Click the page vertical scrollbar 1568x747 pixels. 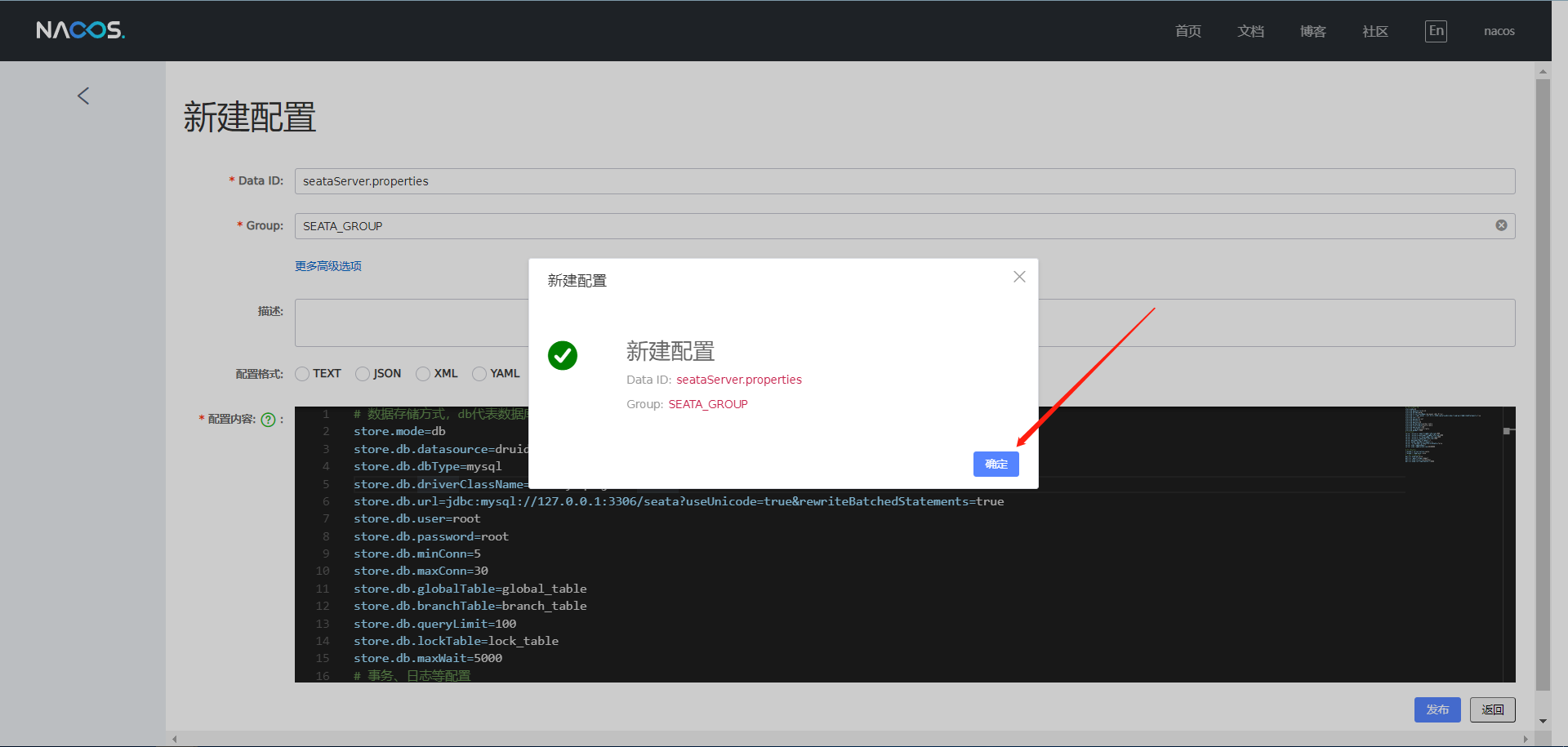point(1543,384)
